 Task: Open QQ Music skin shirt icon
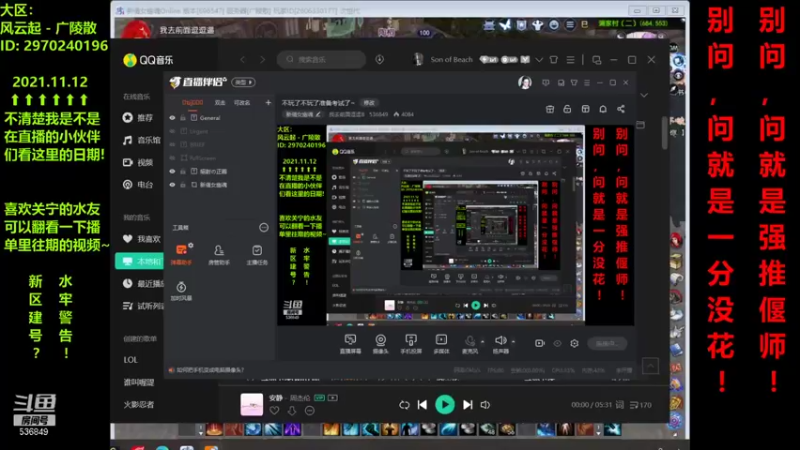coord(554,60)
